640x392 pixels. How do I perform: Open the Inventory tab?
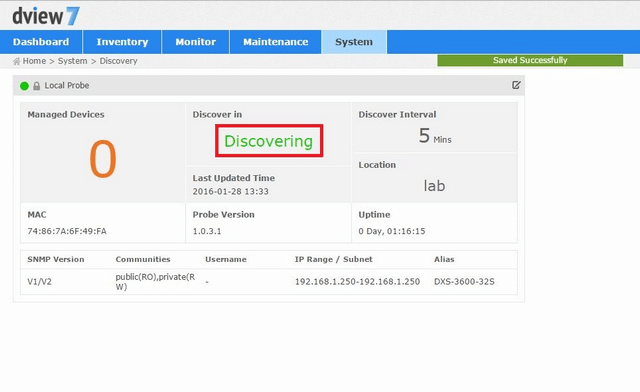122,42
